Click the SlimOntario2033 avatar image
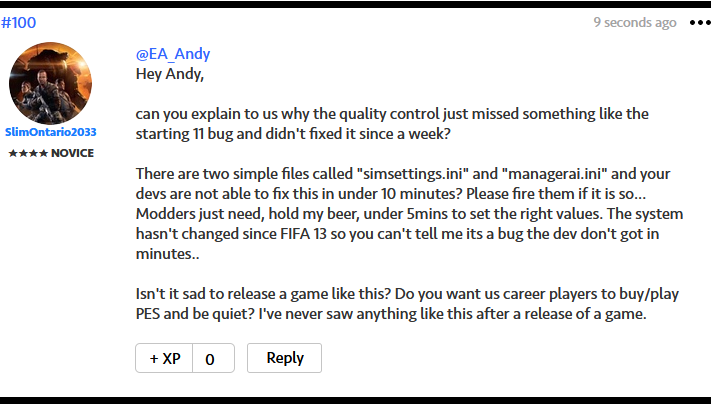The image size is (713, 404). (x=51, y=84)
